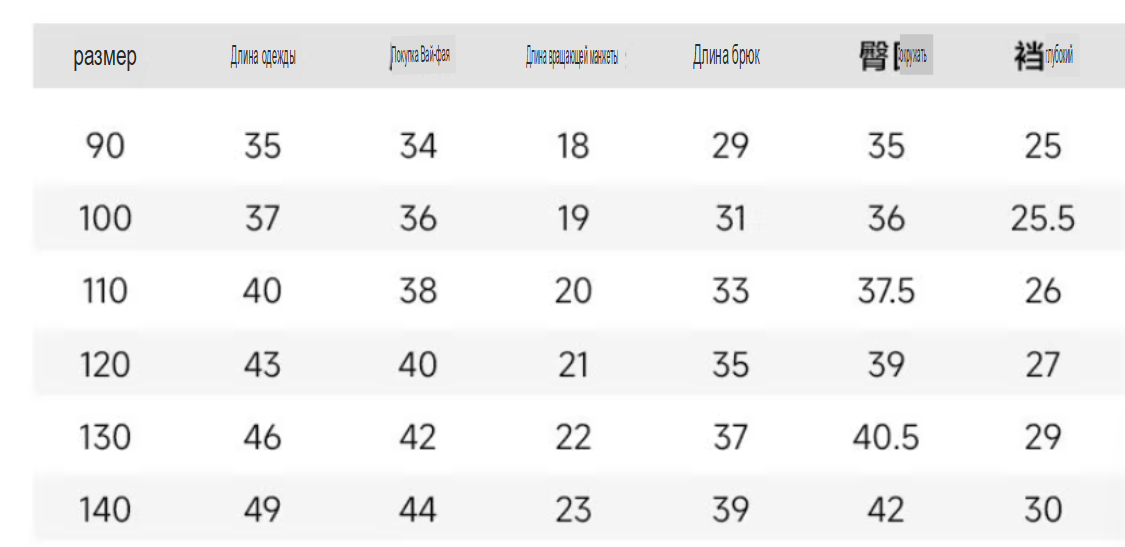Image resolution: width=1125 pixels, height=547 pixels.
Task: Click the Покупка Вай-фая header
Action: coord(420,56)
